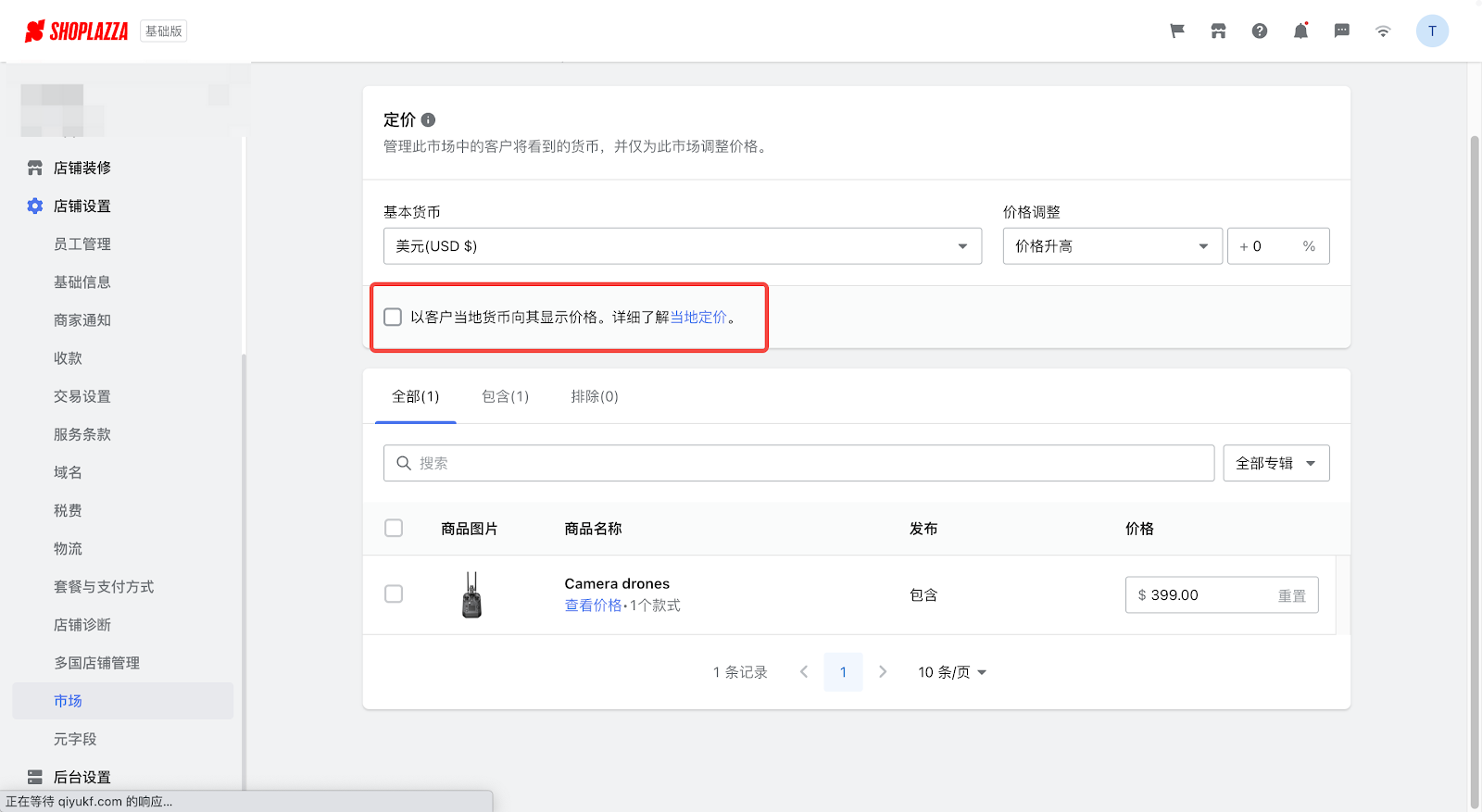Open the 全部专辑 filter dropdown

pos(1275,464)
